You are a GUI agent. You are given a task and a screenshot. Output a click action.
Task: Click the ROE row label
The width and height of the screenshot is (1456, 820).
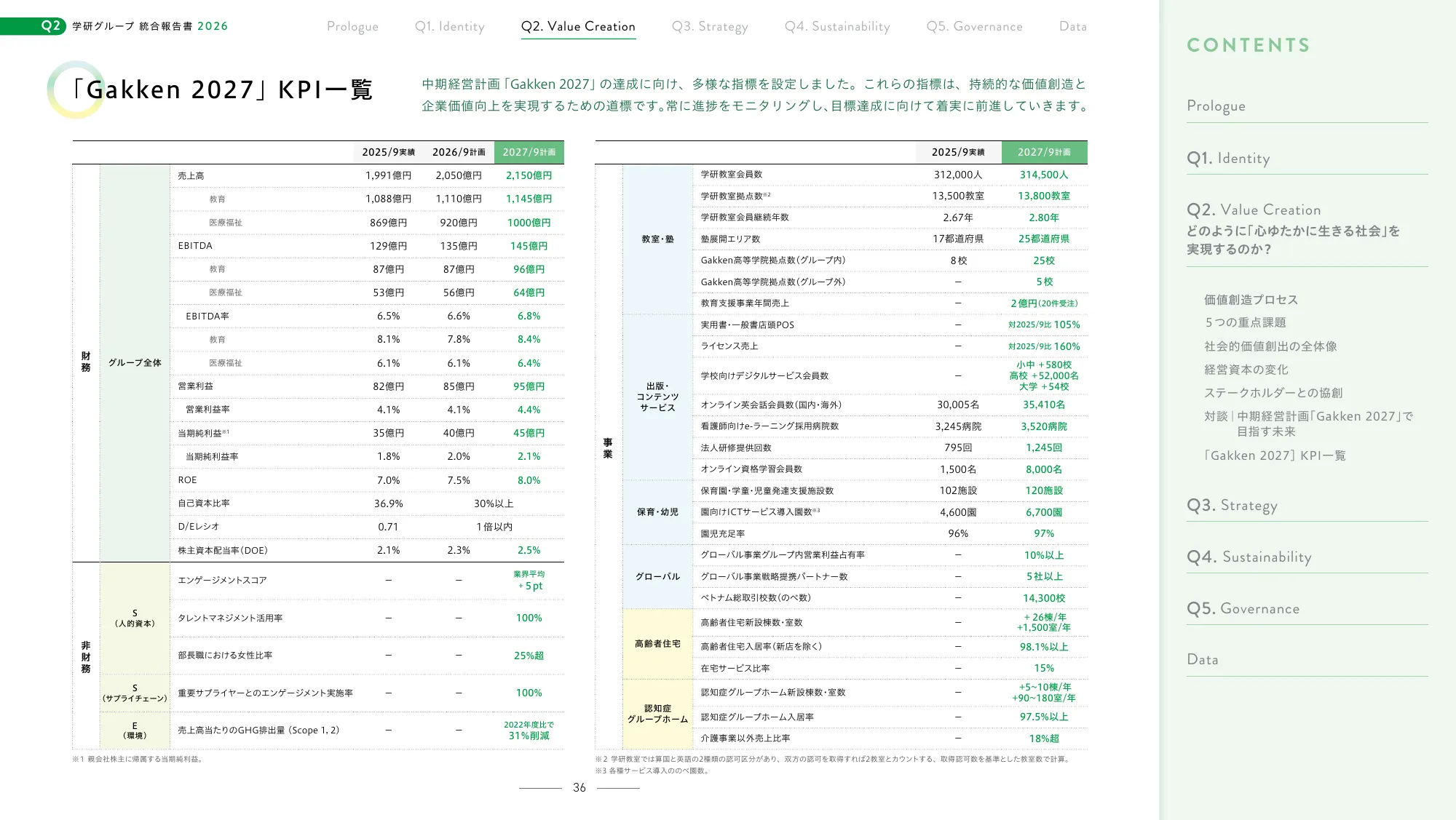[187, 480]
